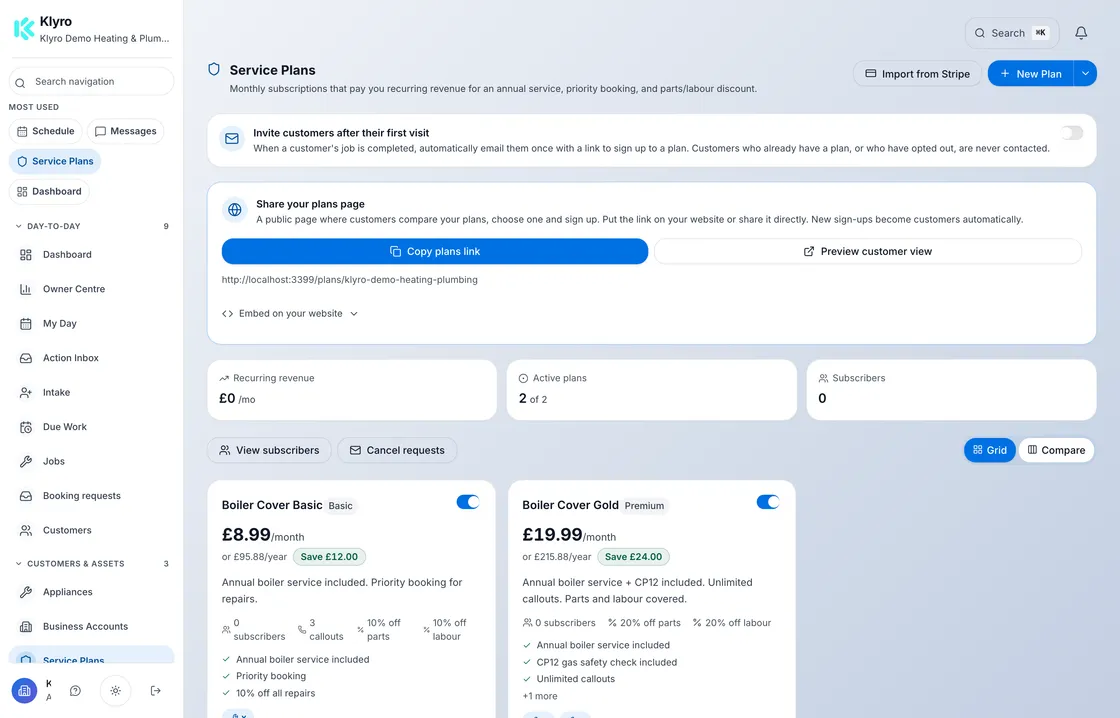Disable the Boiler Cover Basic plan

468,502
